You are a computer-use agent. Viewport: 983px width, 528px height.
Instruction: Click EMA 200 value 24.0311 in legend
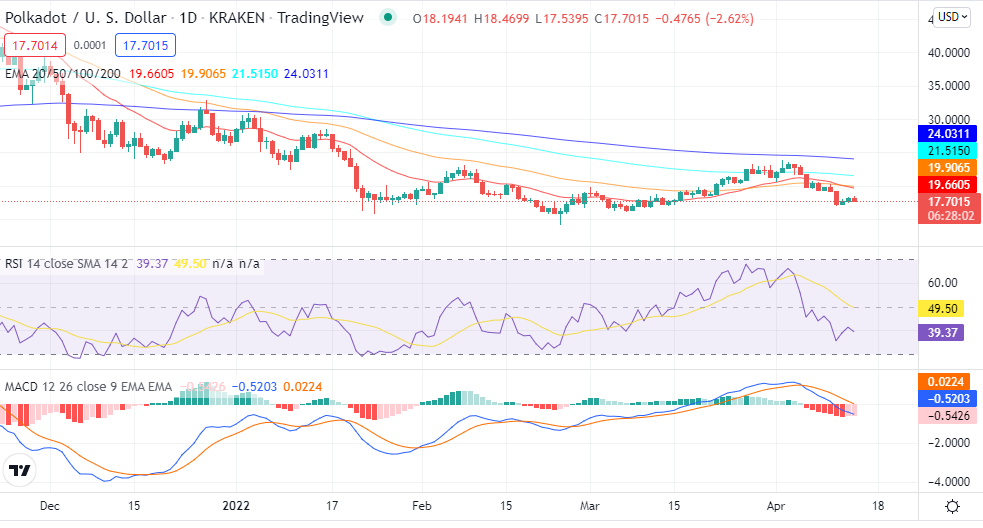point(306,73)
